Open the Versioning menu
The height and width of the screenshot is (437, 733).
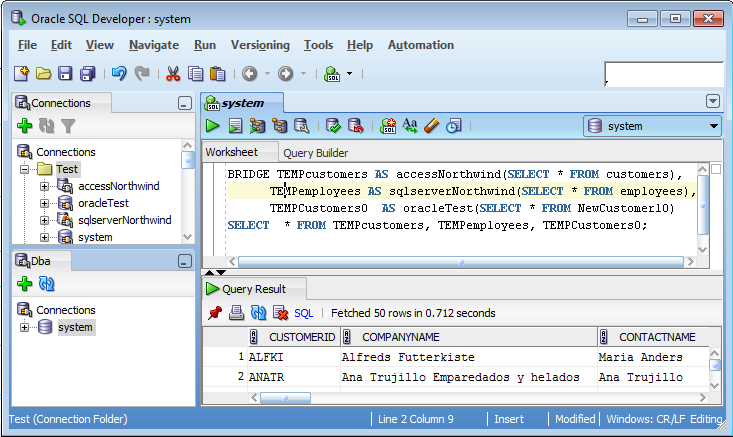(x=260, y=45)
